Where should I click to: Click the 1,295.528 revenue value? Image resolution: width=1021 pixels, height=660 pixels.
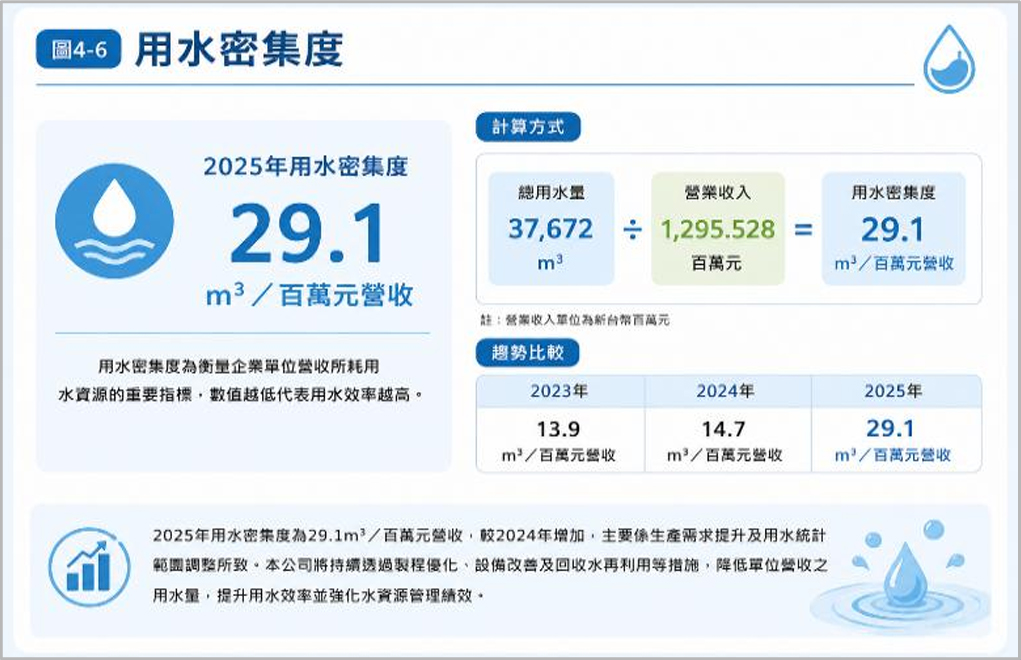(718, 229)
